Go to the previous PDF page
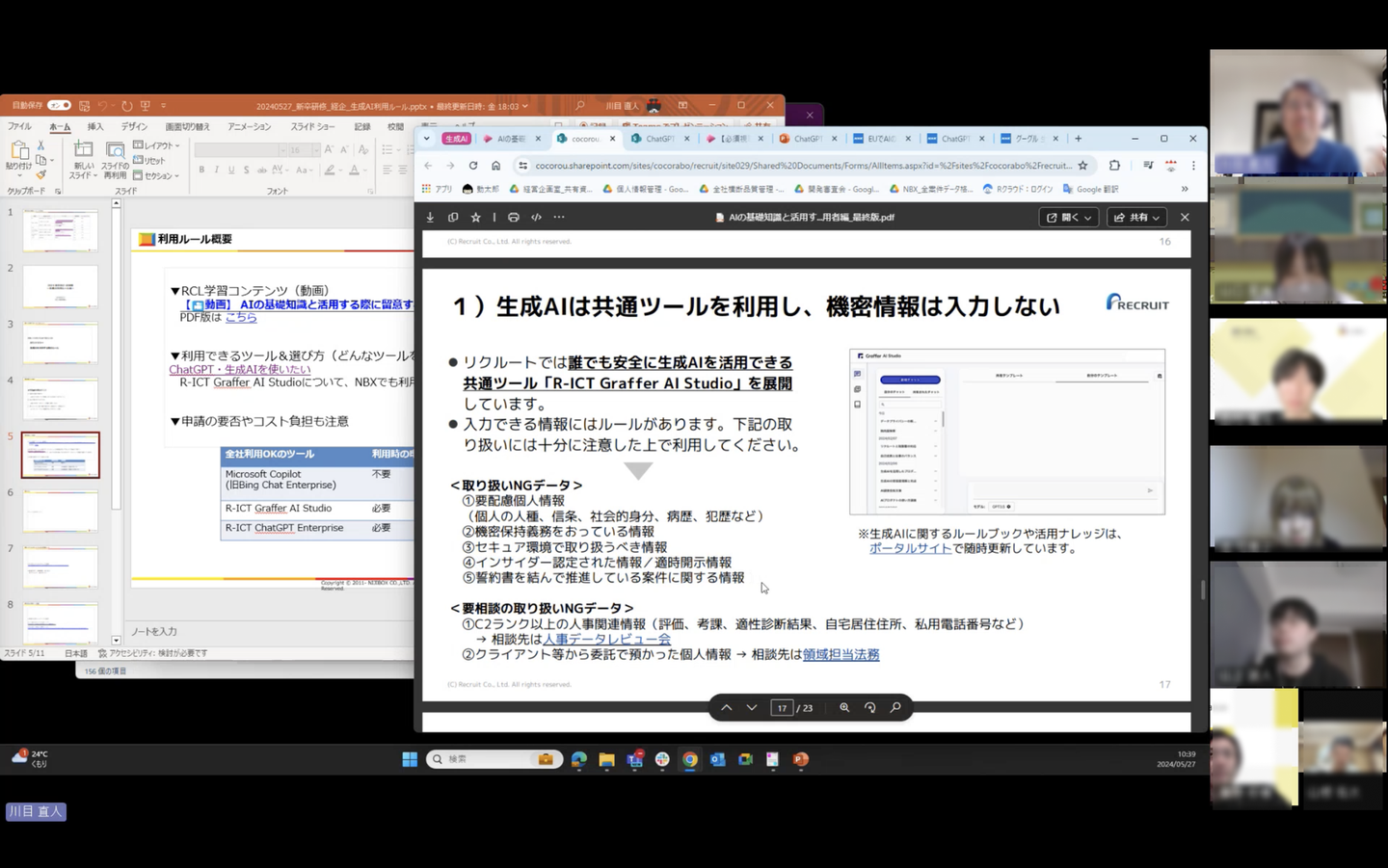 727,708
